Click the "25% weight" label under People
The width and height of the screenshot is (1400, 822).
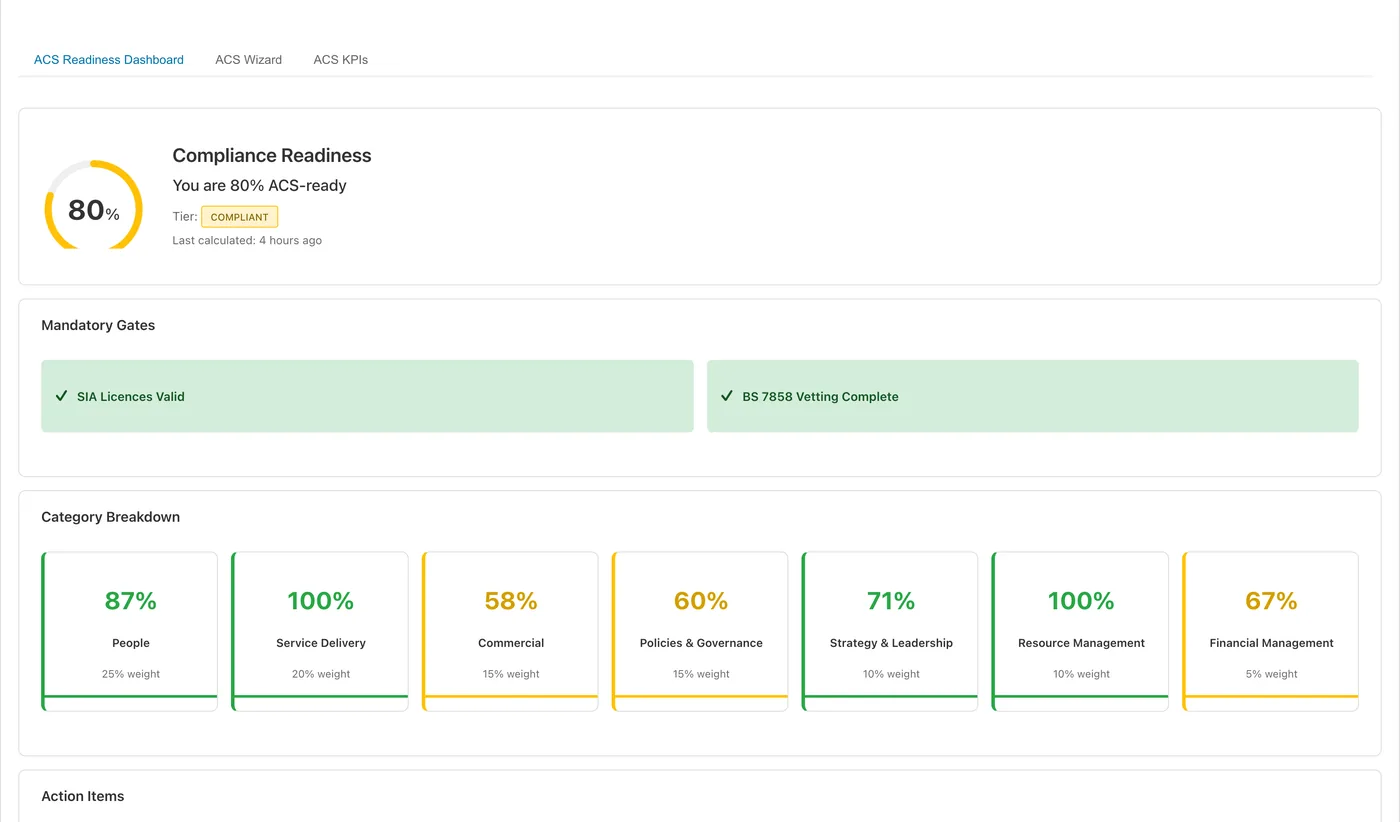(x=131, y=674)
